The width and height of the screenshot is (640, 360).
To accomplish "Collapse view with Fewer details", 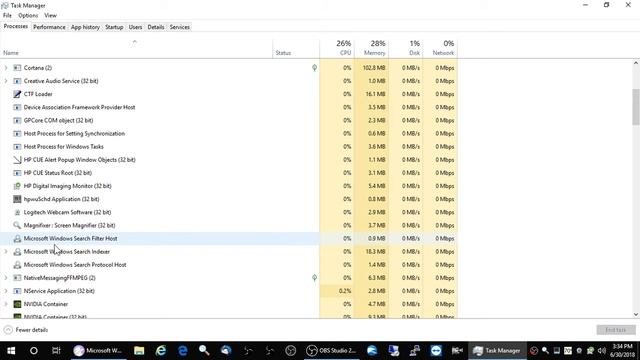I will tap(26, 330).
